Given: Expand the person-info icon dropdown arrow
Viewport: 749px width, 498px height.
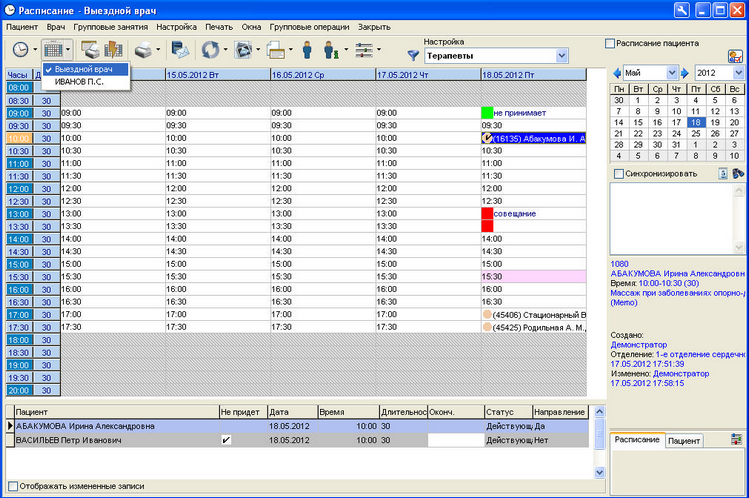Looking at the screenshot, I should coord(346,50).
